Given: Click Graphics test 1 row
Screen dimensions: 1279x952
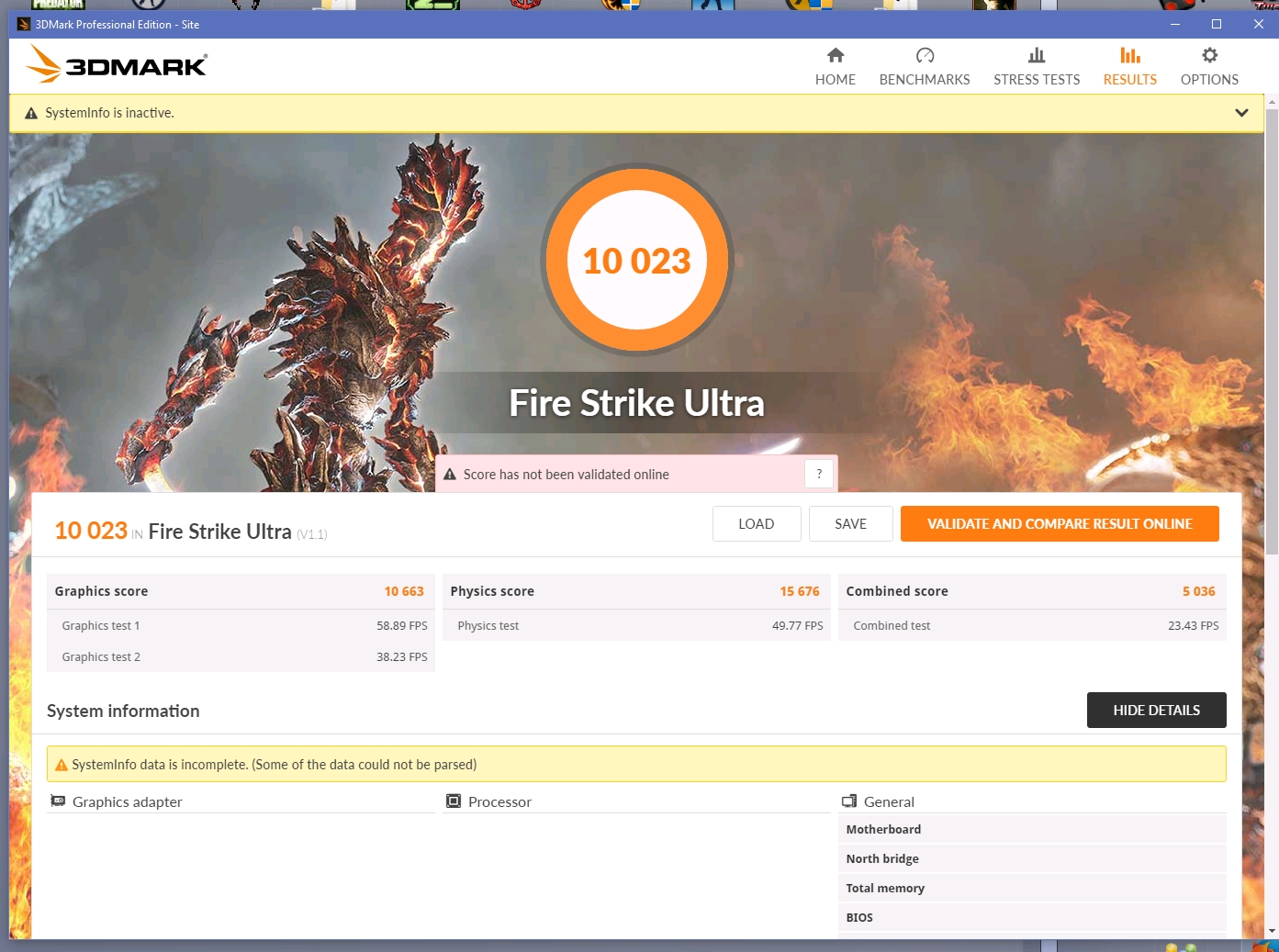Looking at the screenshot, I should [x=241, y=625].
